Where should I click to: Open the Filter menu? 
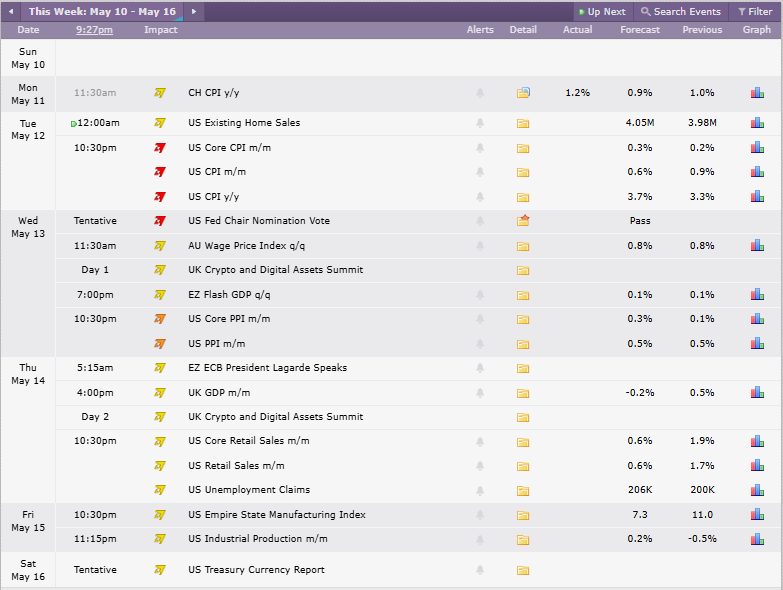755,11
